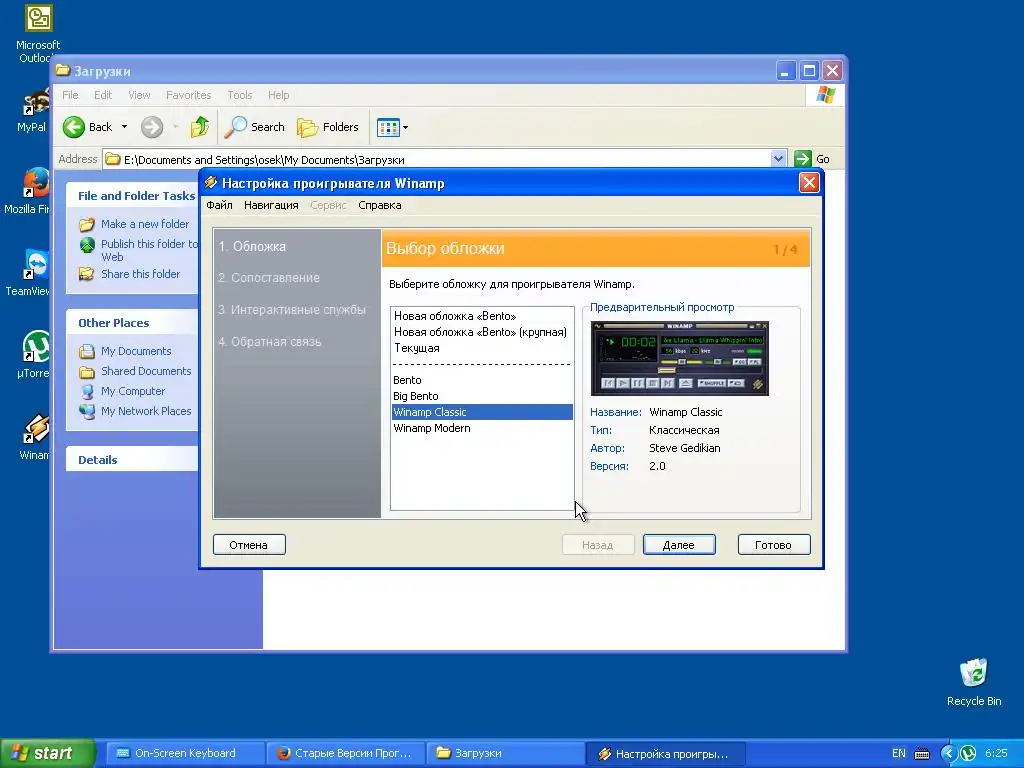This screenshot has width=1024, height=768.
Task: Select Текущая skin entry
Action: (482, 348)
